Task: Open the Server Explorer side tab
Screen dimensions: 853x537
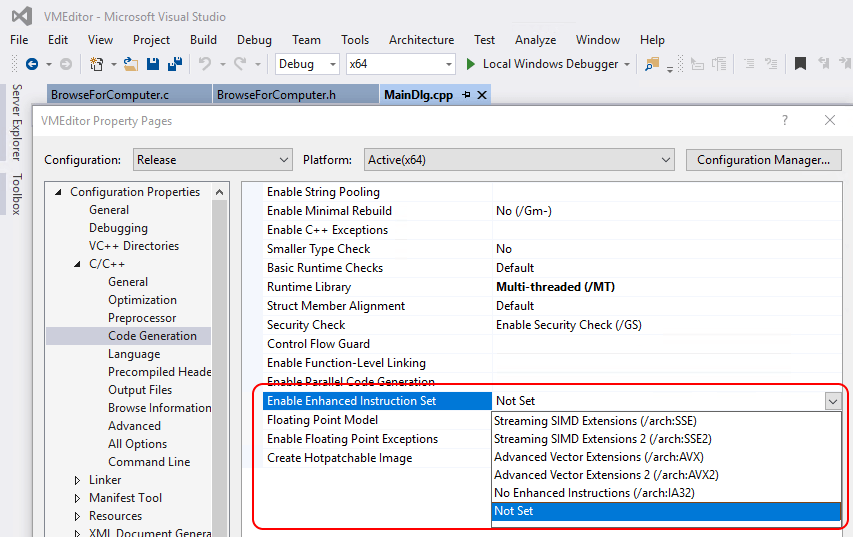Action: coord(17,122)
